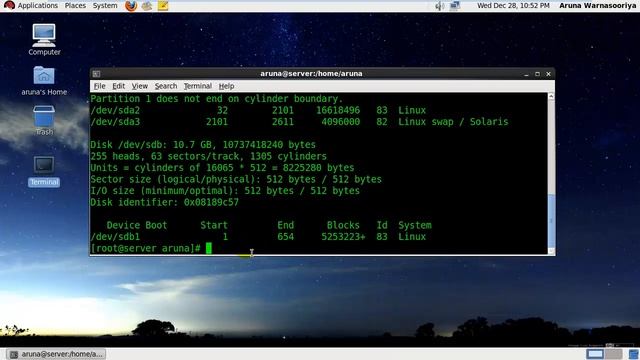The width and height of the screenshot is (640, 360).
Task: Minimize the terminal window
Action: [526, 74]
